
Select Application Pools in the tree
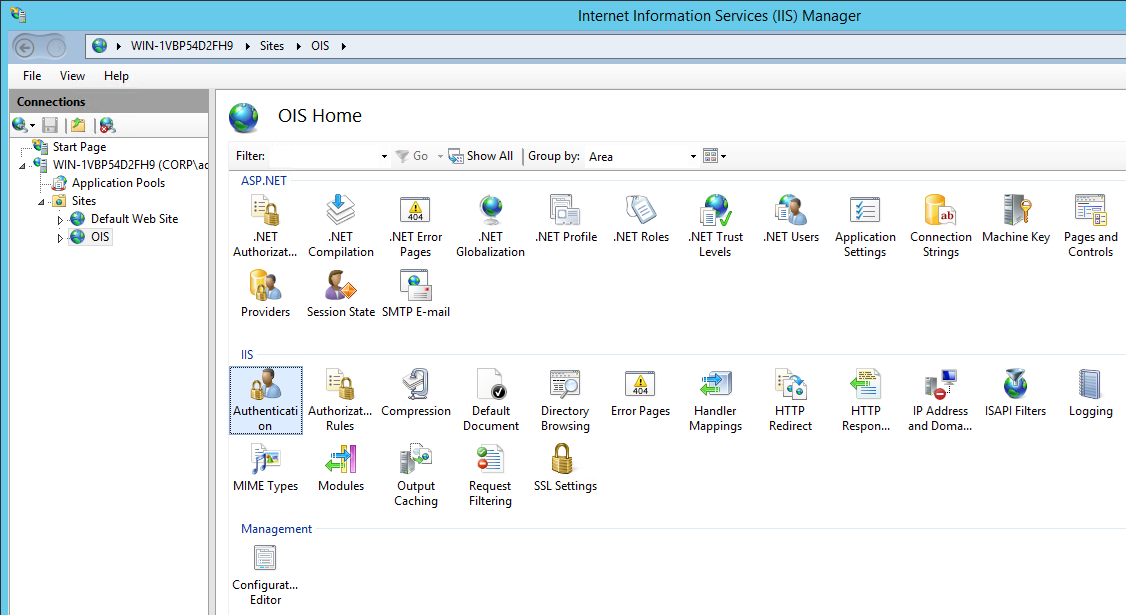point(118,182)
